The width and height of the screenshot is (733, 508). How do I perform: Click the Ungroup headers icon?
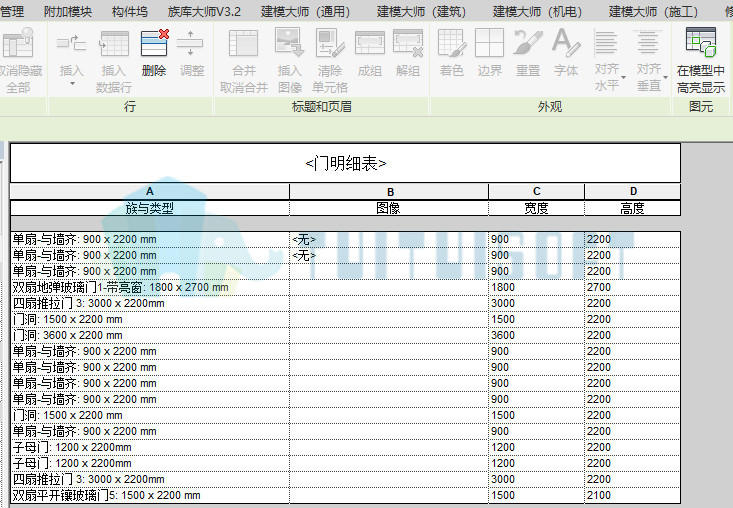tap(408, 44)
